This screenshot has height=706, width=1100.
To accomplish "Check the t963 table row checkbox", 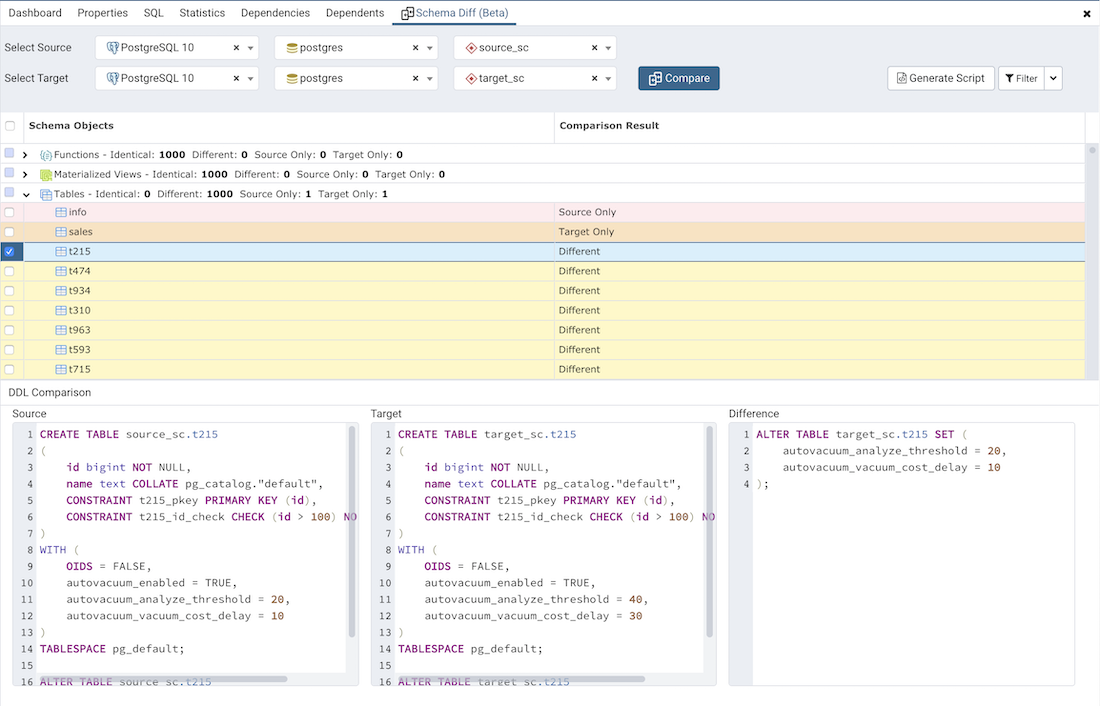I will [9, 330].
